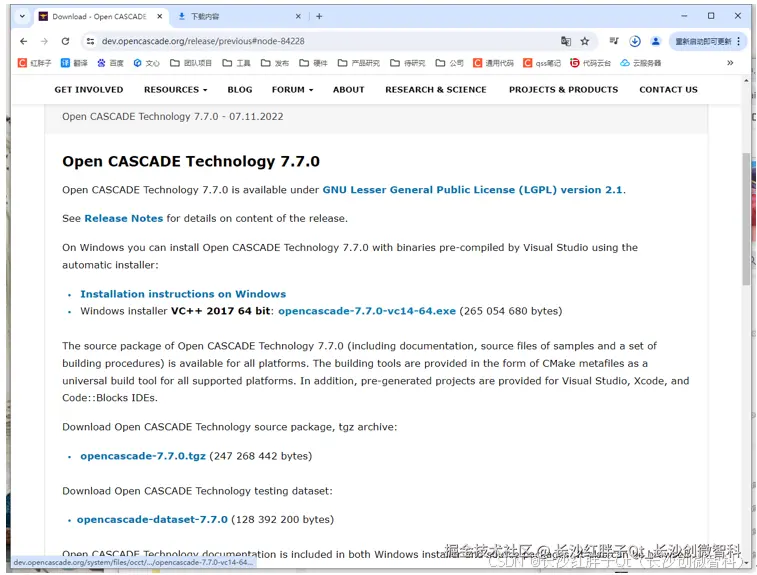
Task: Open the user profile icon
Action: [656, 41]
